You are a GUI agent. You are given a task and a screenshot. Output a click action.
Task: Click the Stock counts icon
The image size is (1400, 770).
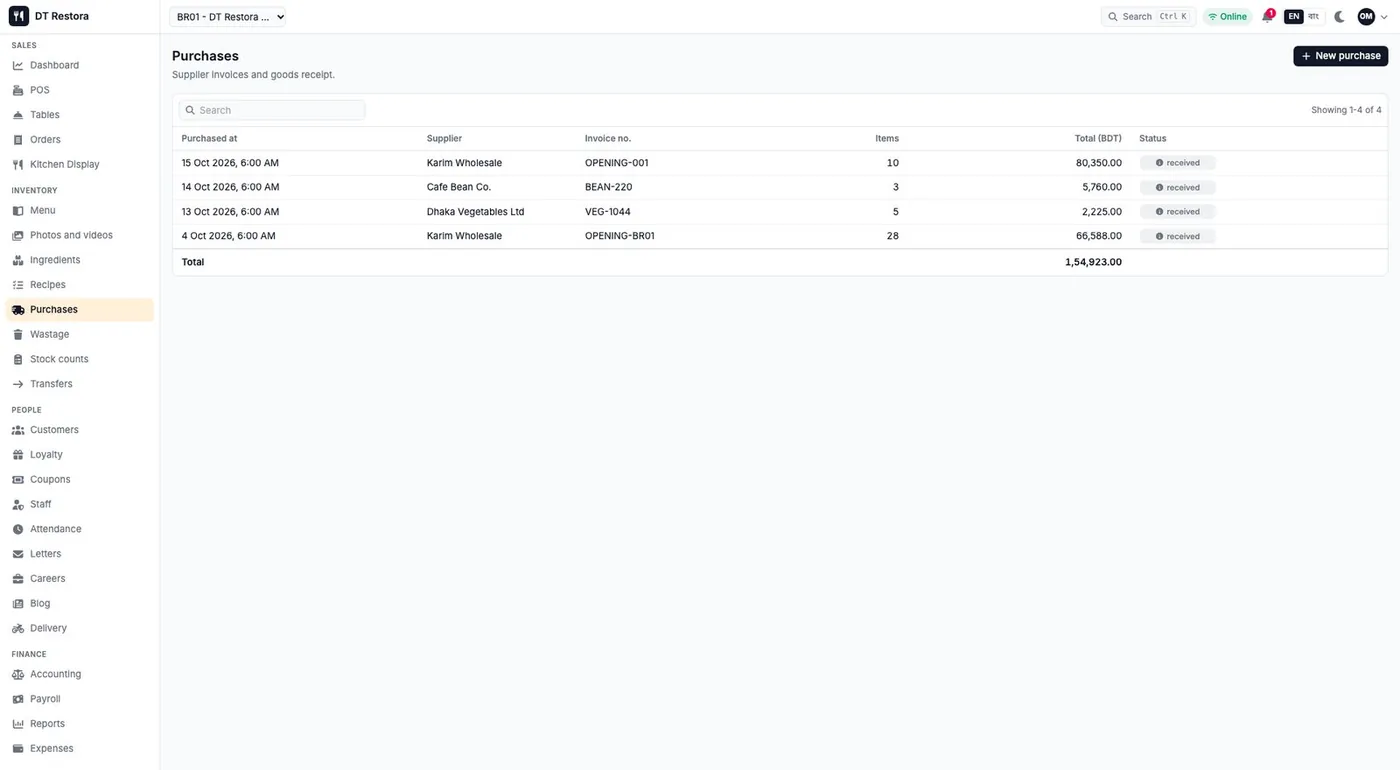18,359
